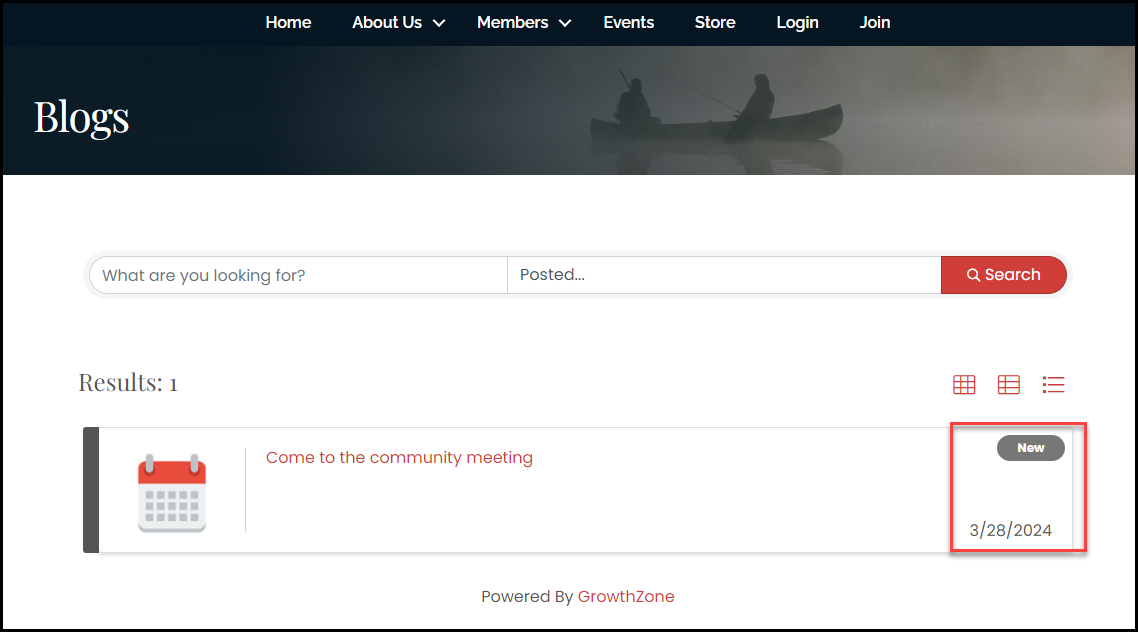Go to the Home menu item
Image resolution: width=1138 pixels, height=632 pixels.
288,22
